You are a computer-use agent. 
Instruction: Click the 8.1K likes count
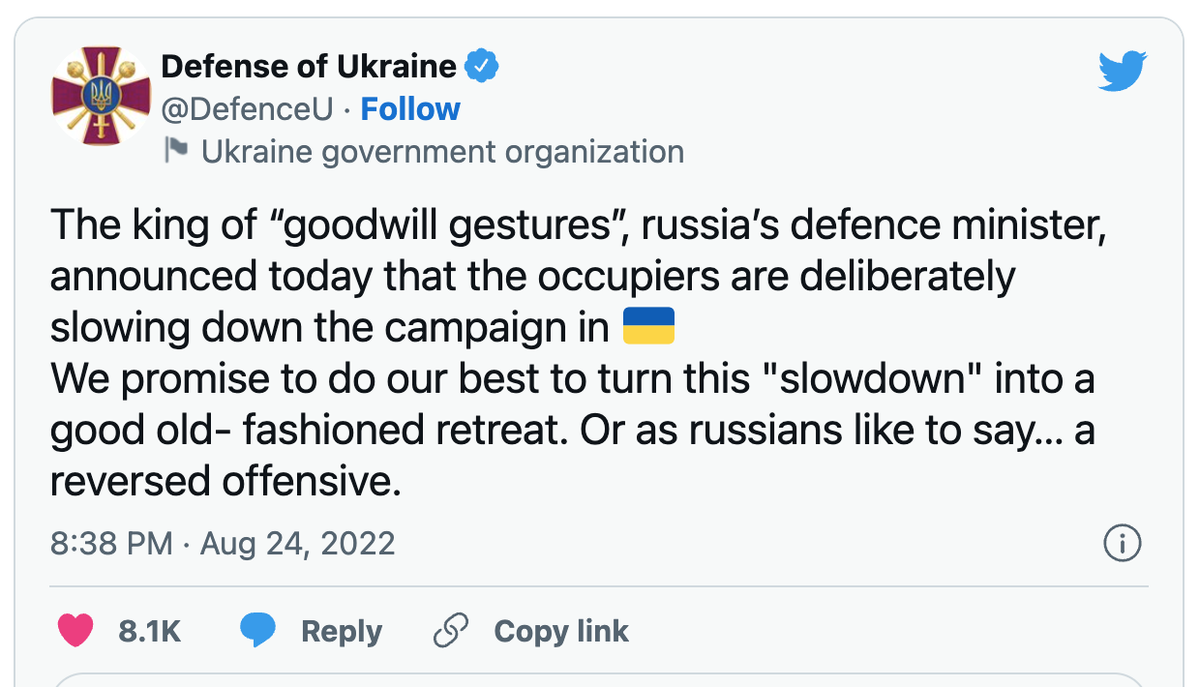150,631
